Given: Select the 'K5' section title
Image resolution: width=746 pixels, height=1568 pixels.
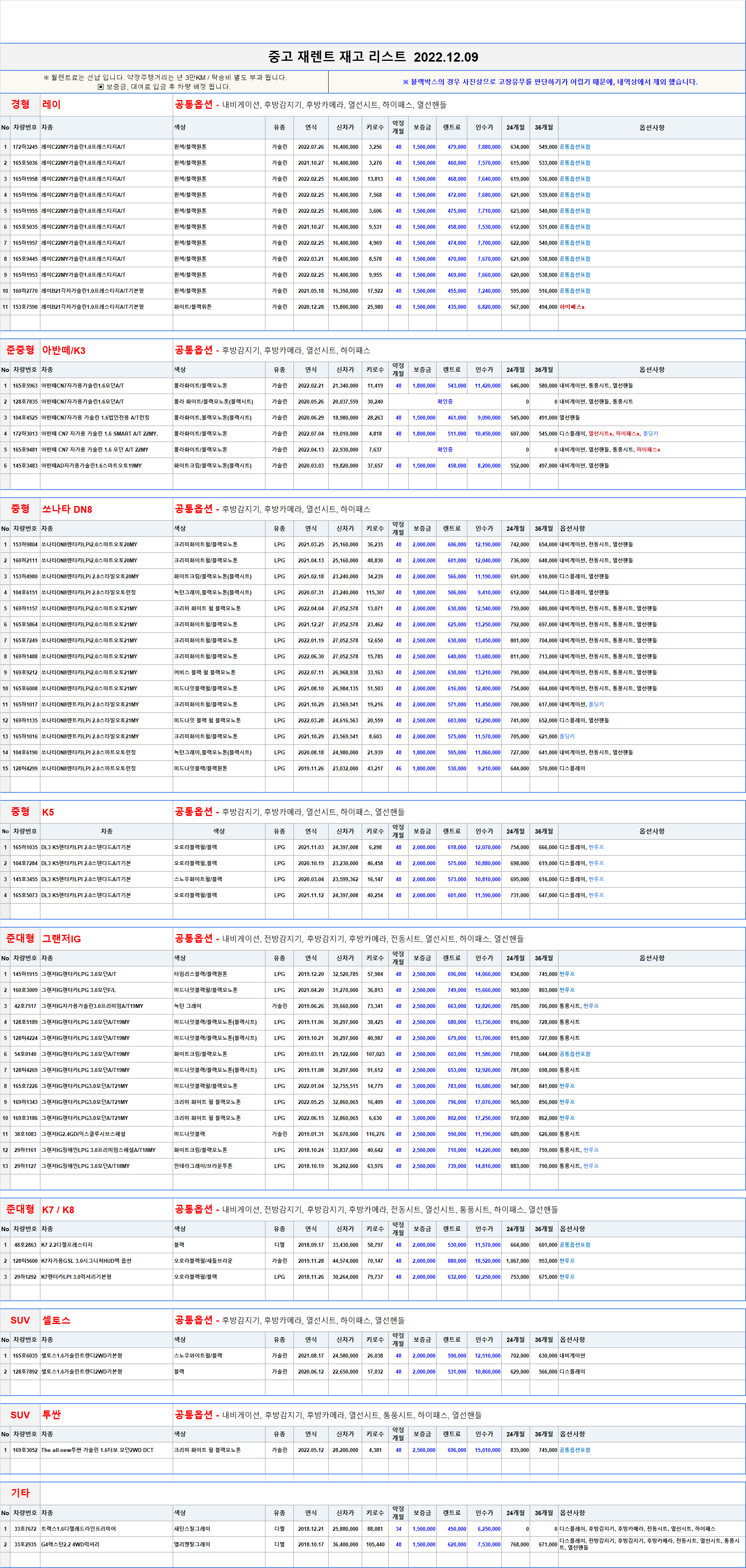Looking at the screenshot, I should click(48, 812).
